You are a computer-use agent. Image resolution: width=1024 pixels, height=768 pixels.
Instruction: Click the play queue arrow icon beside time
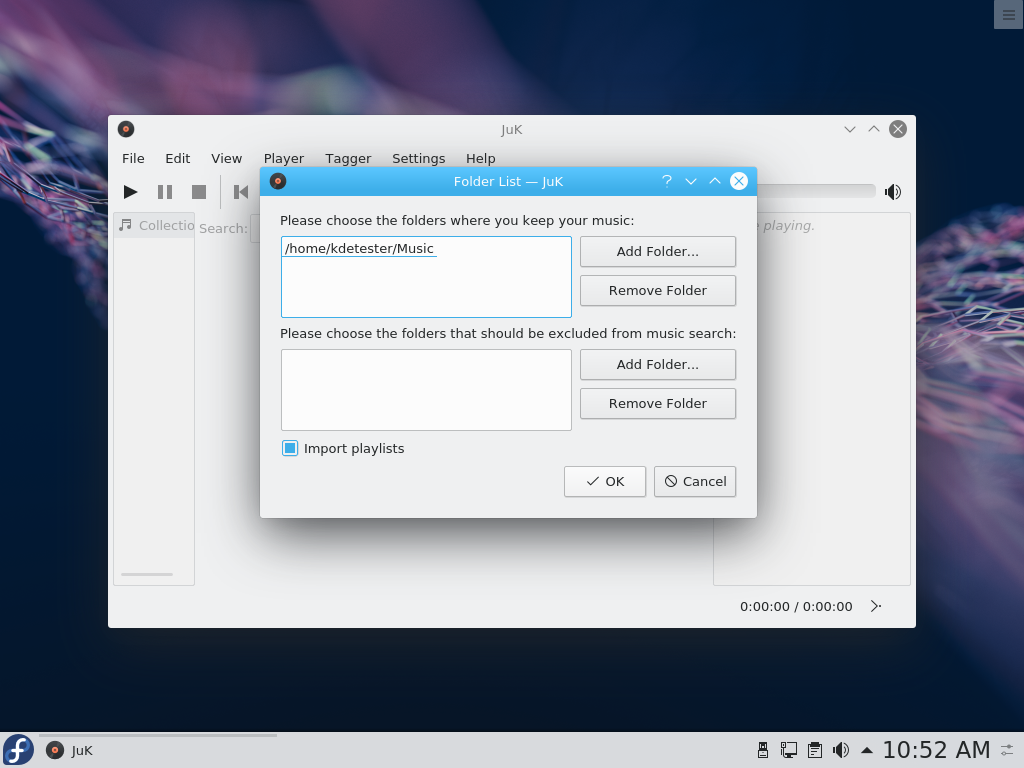[876, 606]
